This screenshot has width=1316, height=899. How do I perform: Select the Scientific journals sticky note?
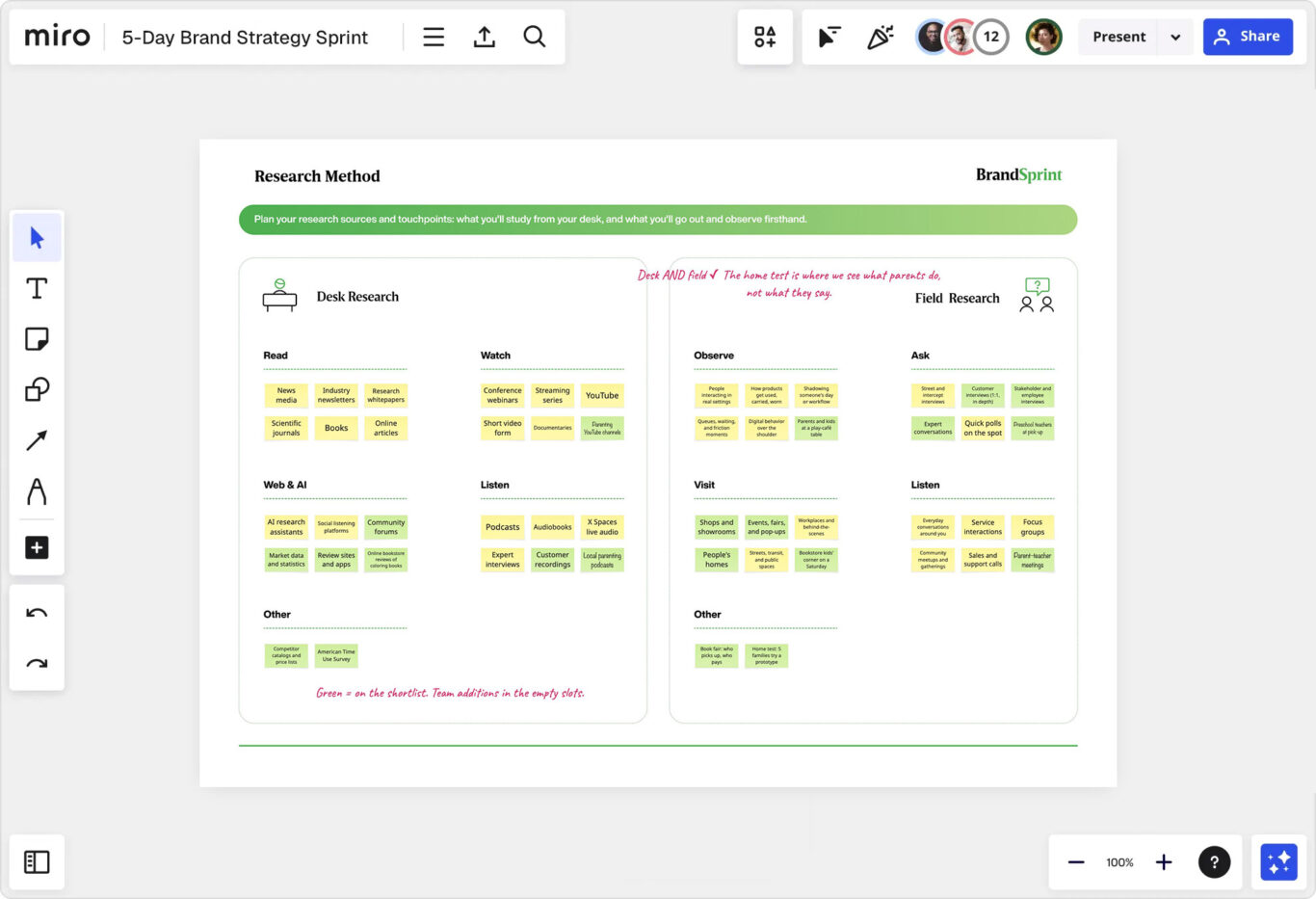point(286,428)
